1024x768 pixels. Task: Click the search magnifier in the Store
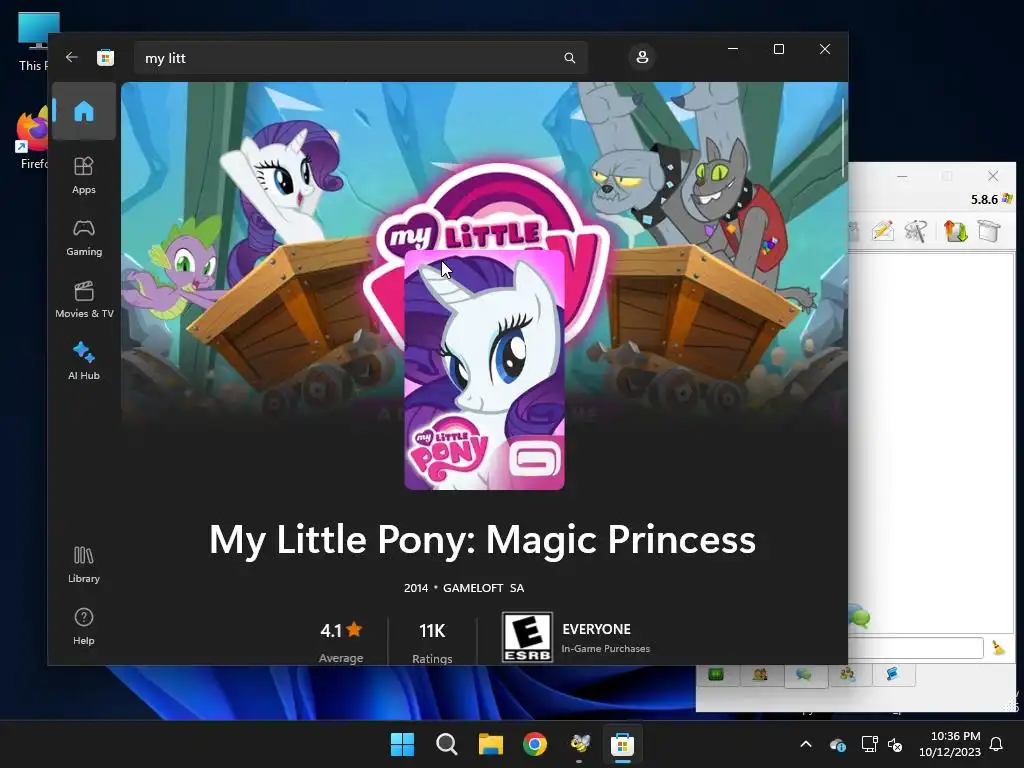point(569,58)
